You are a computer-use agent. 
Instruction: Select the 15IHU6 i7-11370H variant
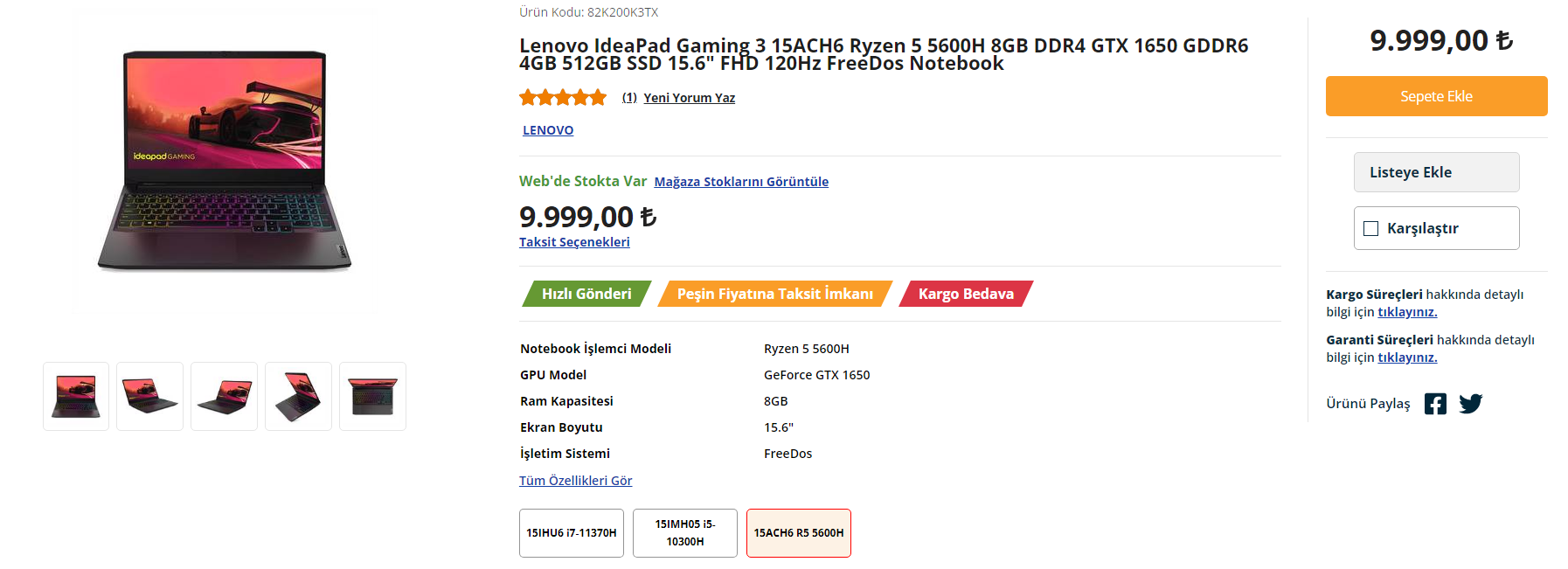click(572, 532)
